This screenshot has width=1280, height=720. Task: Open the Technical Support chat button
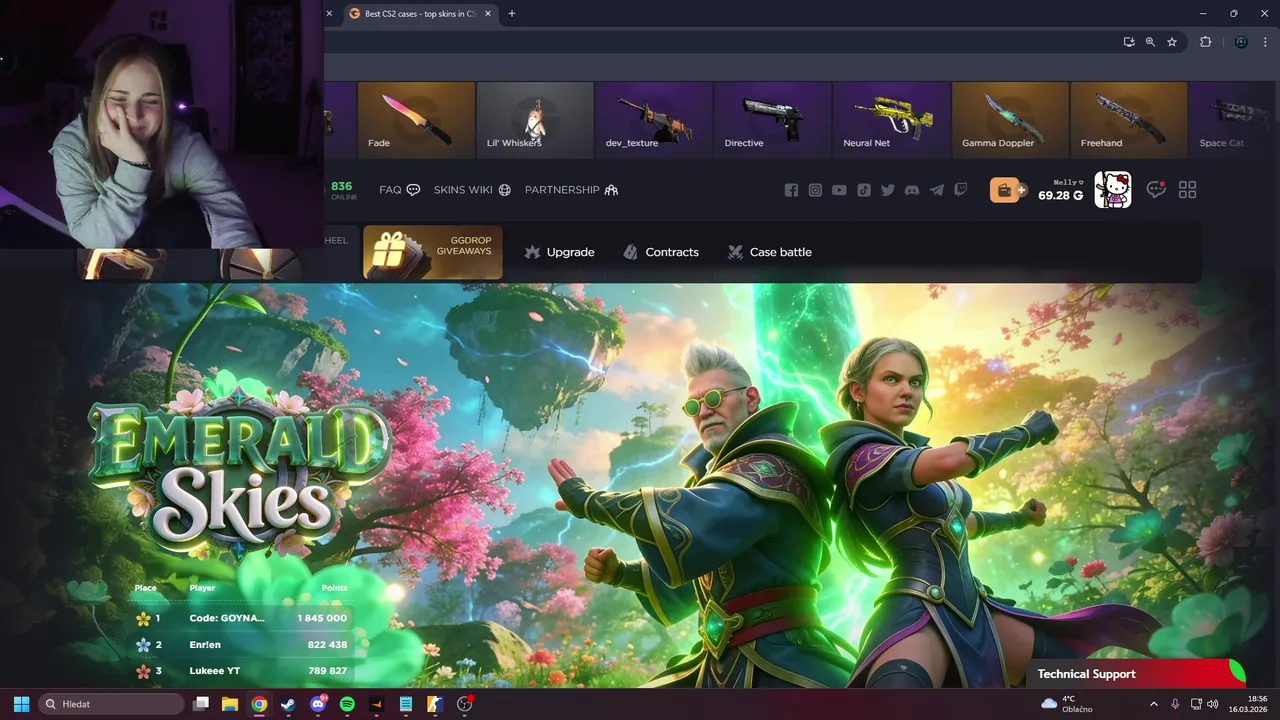point(1135,674)
